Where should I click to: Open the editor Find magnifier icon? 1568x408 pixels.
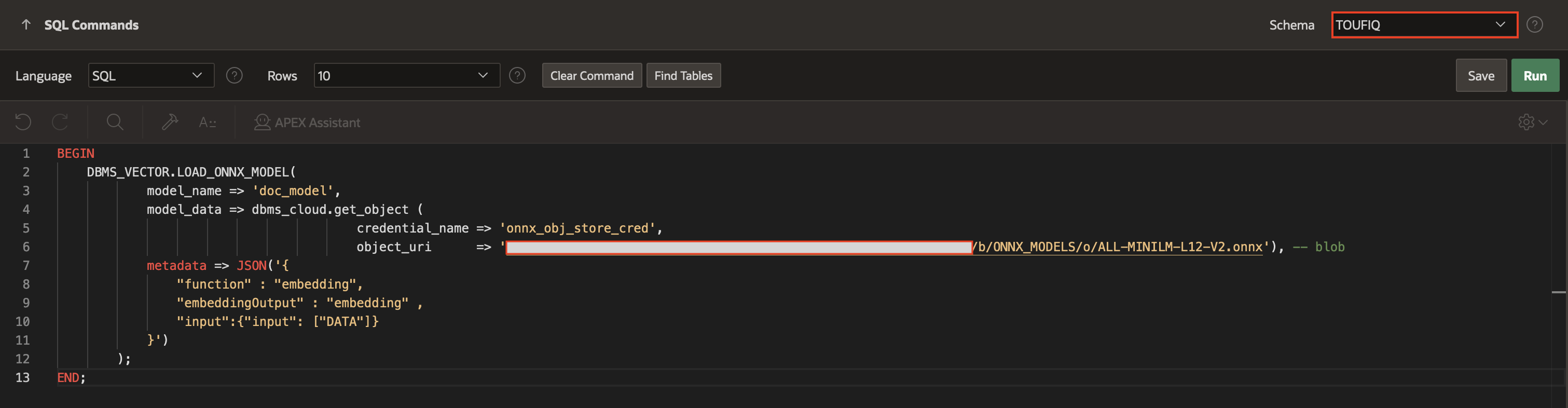[115, 123]
